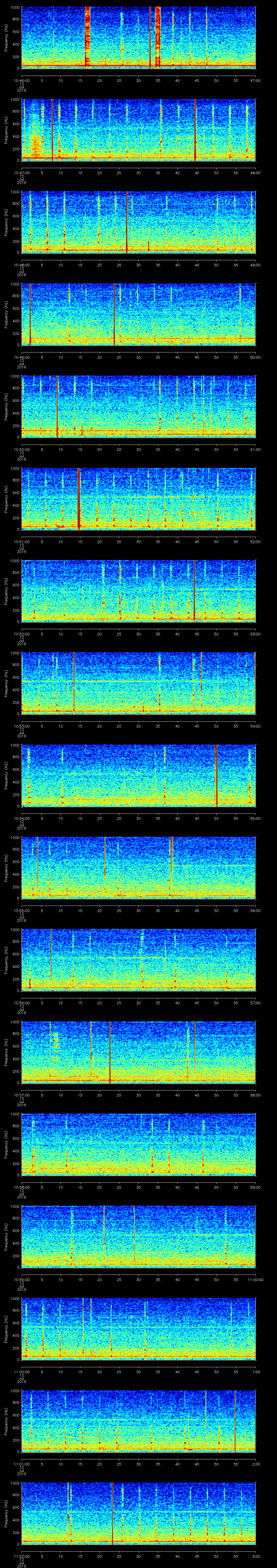Select the 10:47:00 start time label
The image size is (277, 1568).
pos(21,173)
